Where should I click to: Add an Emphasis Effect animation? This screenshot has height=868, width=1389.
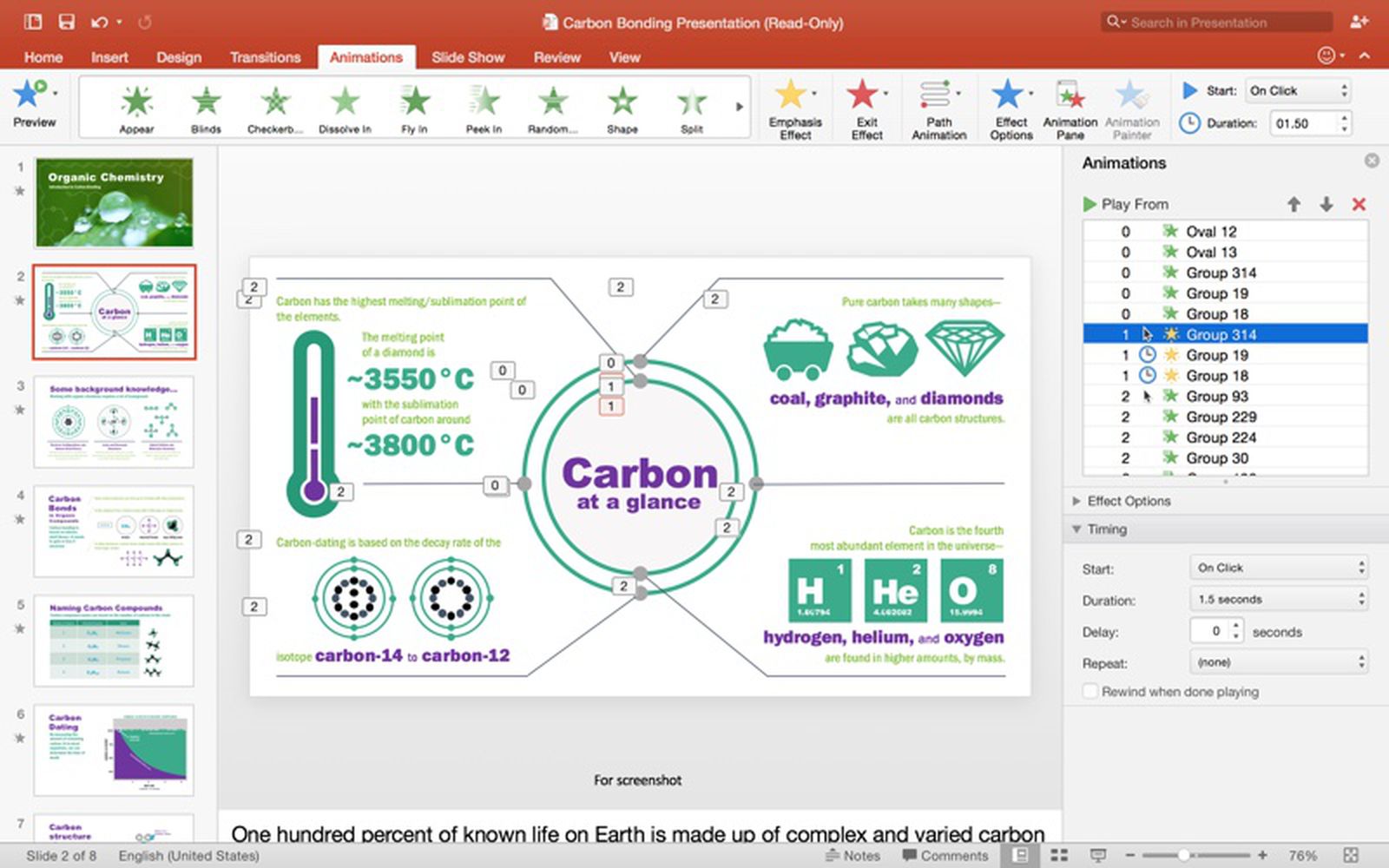click(x=792, y=104)
